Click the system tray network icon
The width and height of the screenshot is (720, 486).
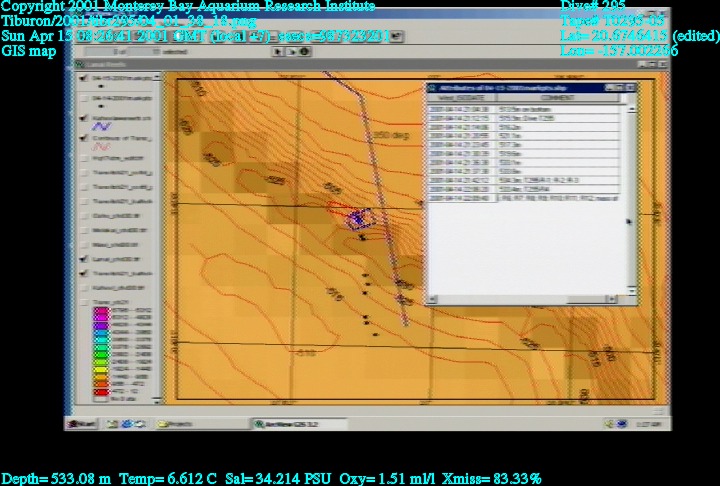pos(622,424)
